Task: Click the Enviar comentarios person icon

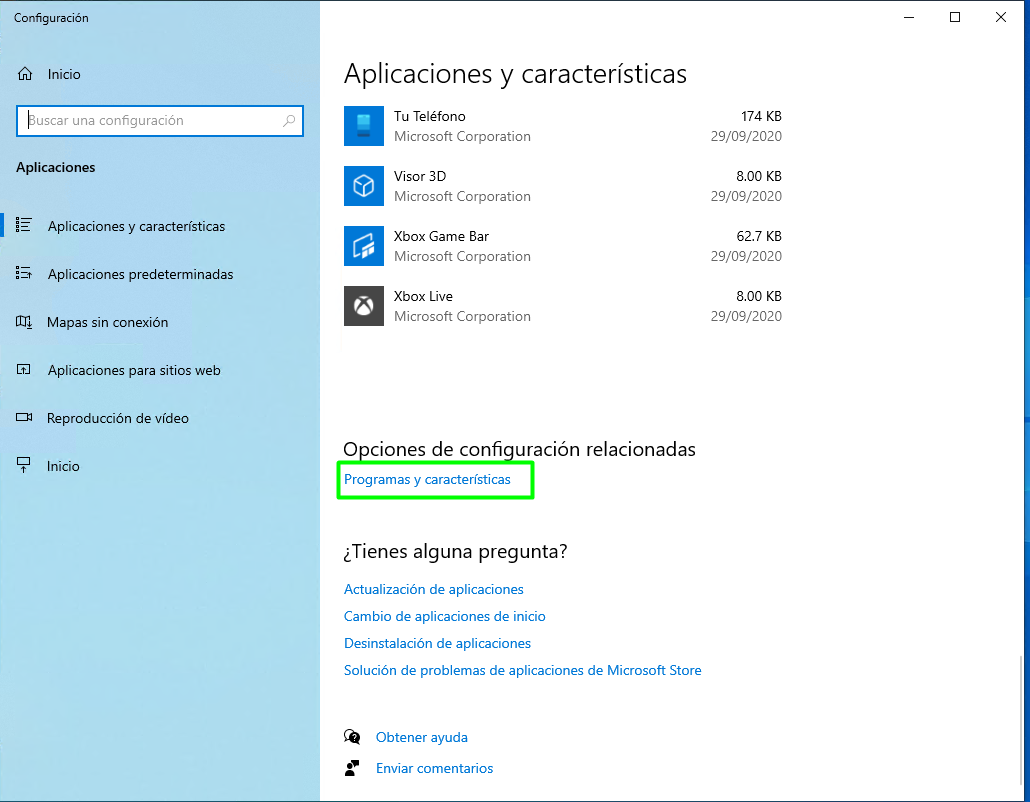Action: (352, 768)
